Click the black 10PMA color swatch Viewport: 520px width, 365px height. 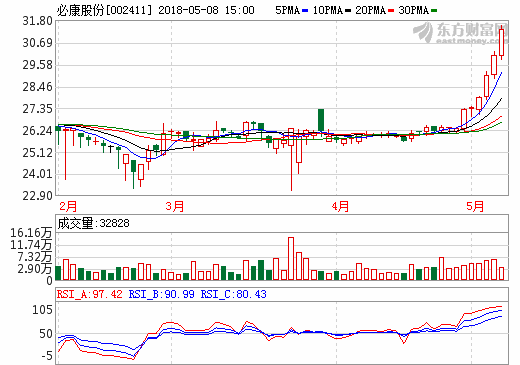click(348, 11)
